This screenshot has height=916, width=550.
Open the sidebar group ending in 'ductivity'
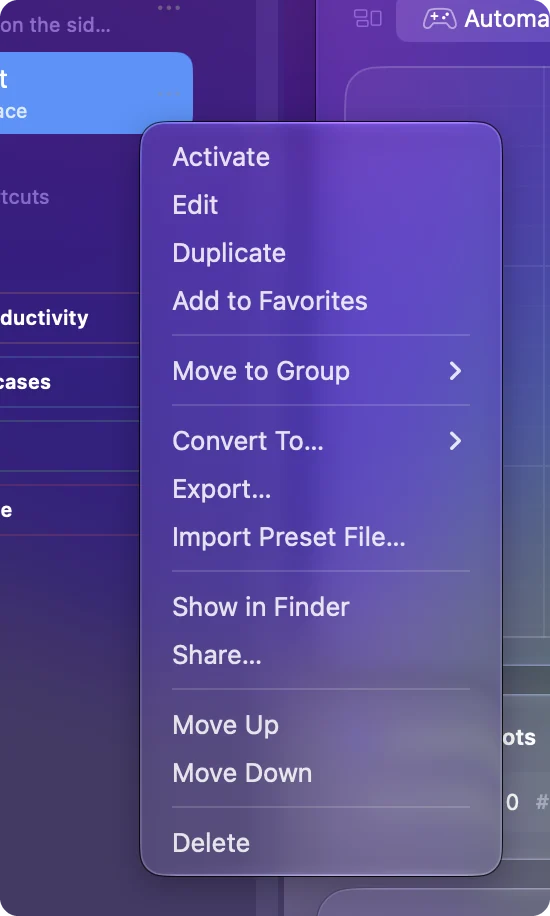[x=70, y=318]
